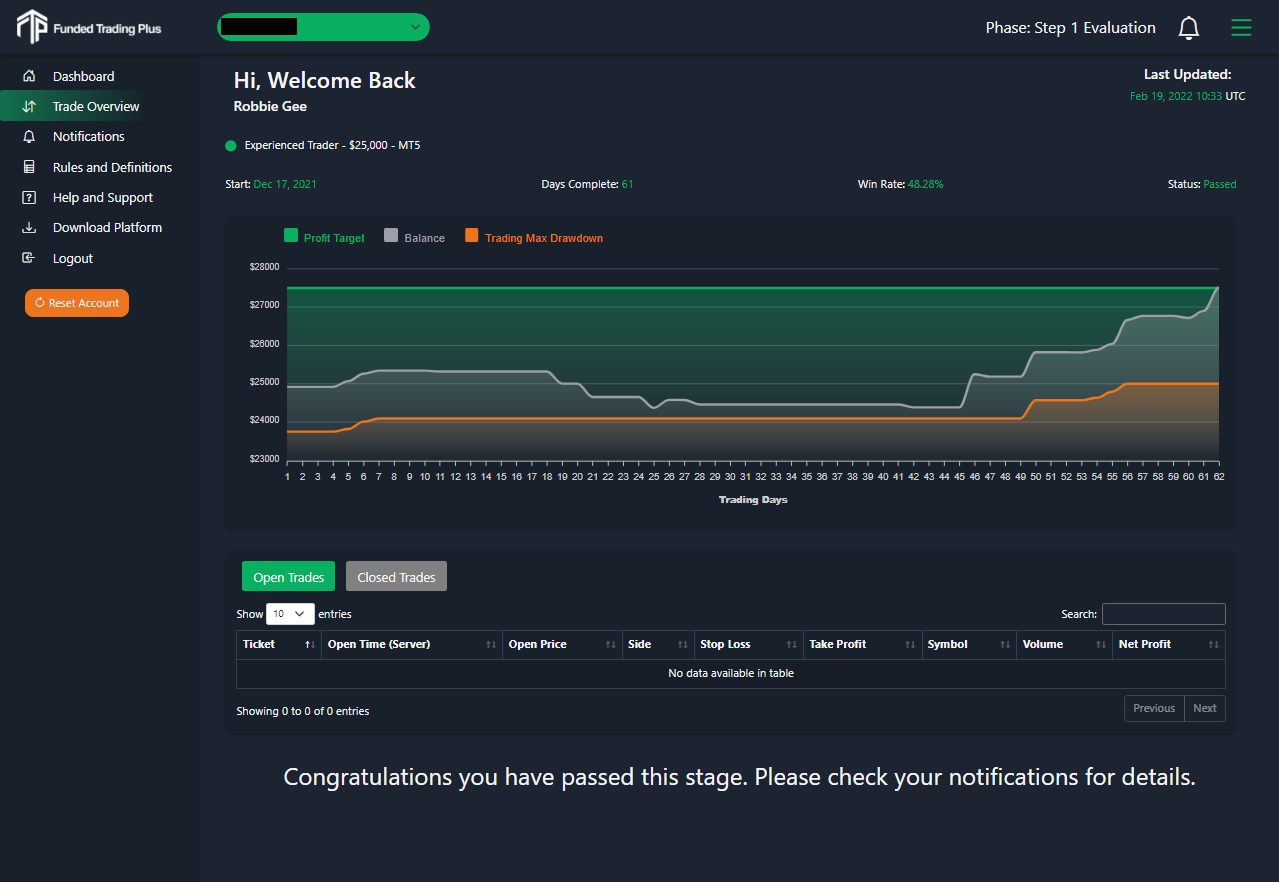Sort table by Volume column
This screenshot has height=882, width=1279.
pyautogui.click(x=1064, y=644)
